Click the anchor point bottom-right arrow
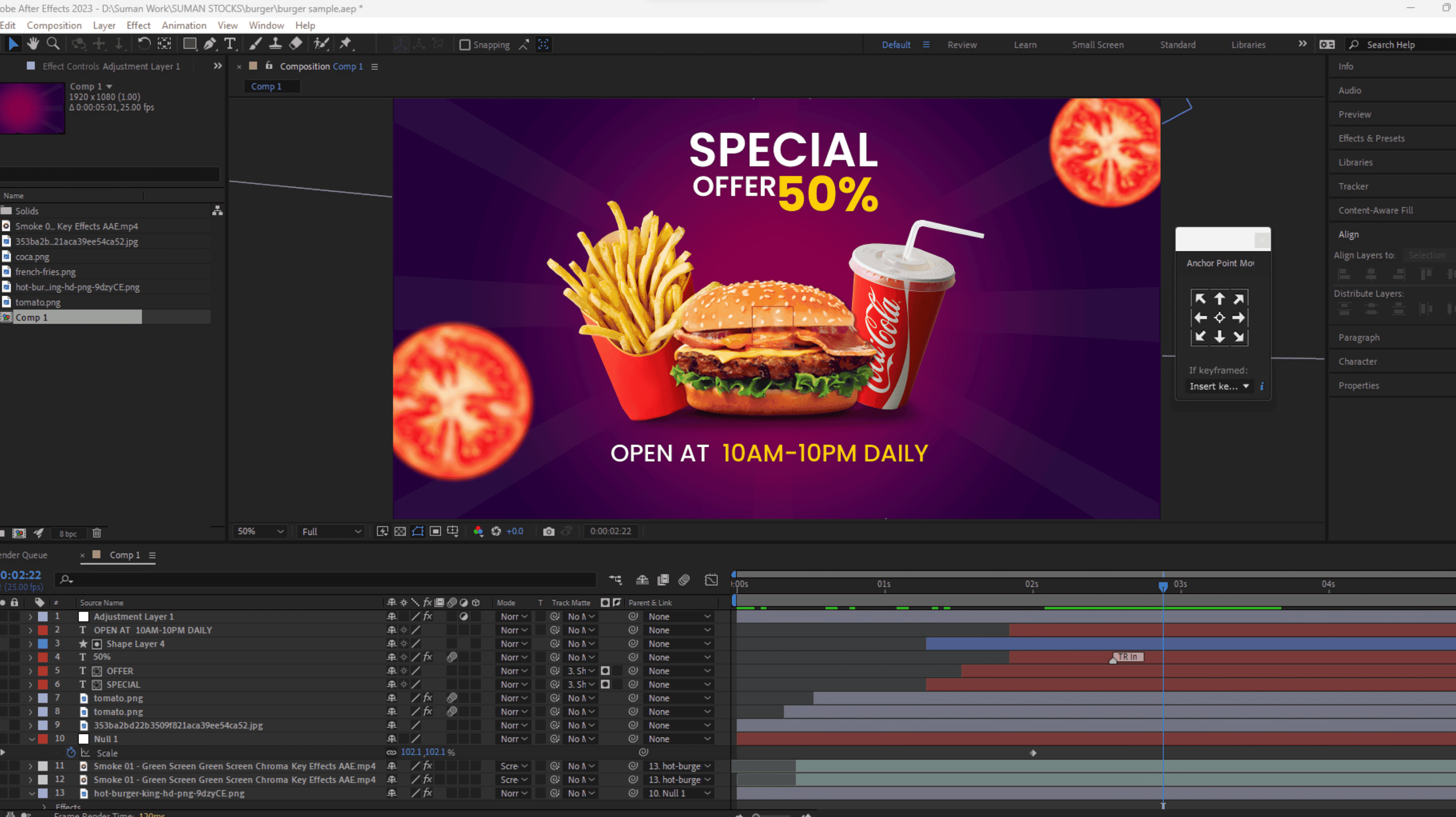Image resolution: width=1456 pixels, height=817 pixels. [x=1238, y=337]
